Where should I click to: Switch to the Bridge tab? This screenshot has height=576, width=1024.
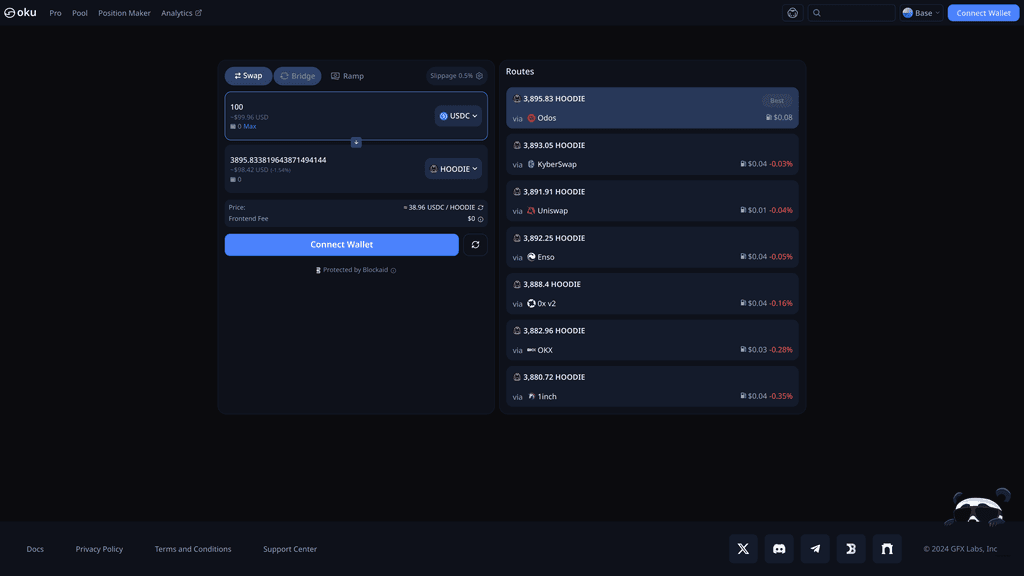[298, 76]
